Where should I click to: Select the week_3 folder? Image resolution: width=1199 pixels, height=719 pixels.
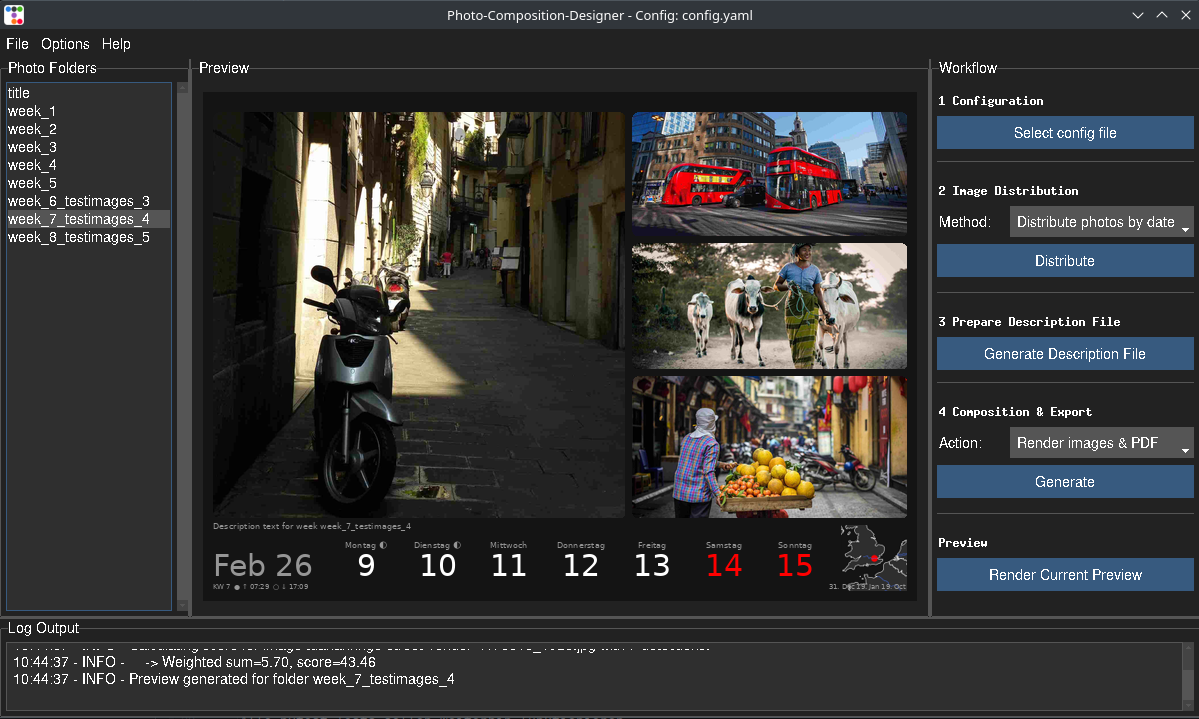tap(89, 147)
